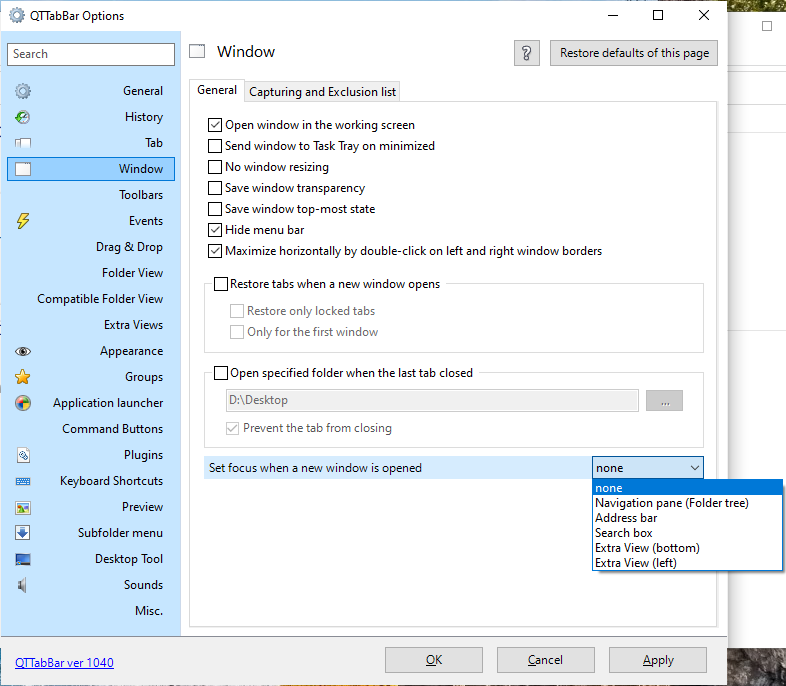Screen dimensions: 786x686
Task: Click the Application launcher icon
Action: tap(23, 403)
